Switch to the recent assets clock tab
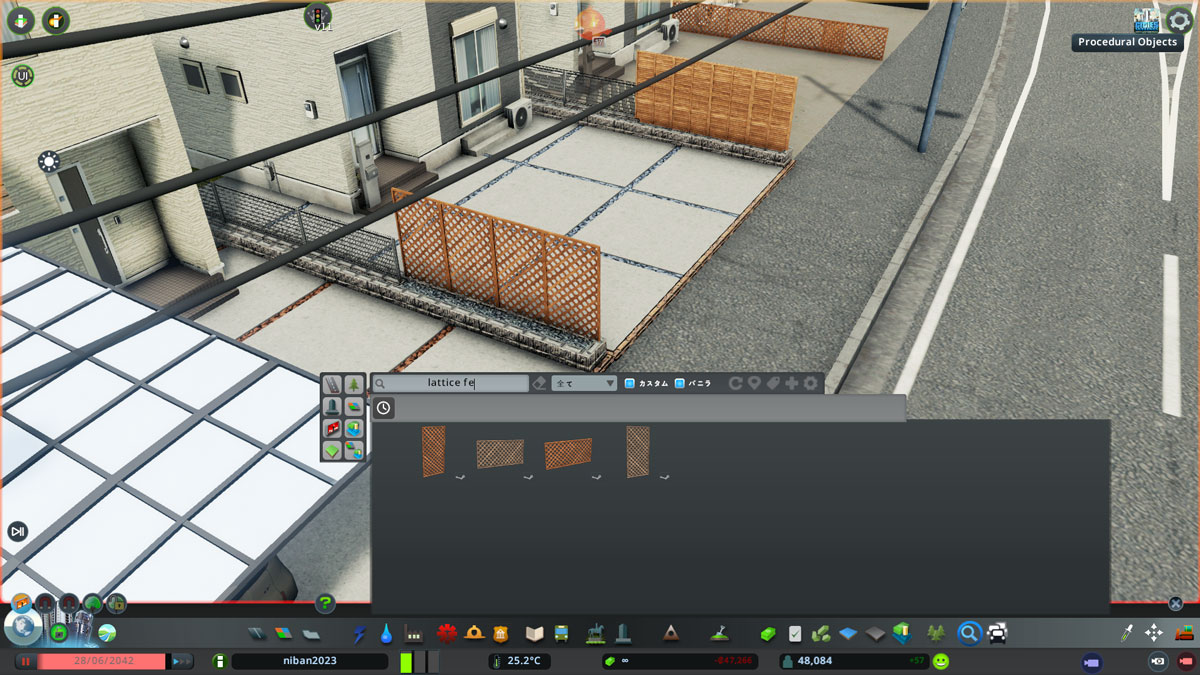Image resolution: width=1200 pixels, height=675 pixels. (383, 407)
